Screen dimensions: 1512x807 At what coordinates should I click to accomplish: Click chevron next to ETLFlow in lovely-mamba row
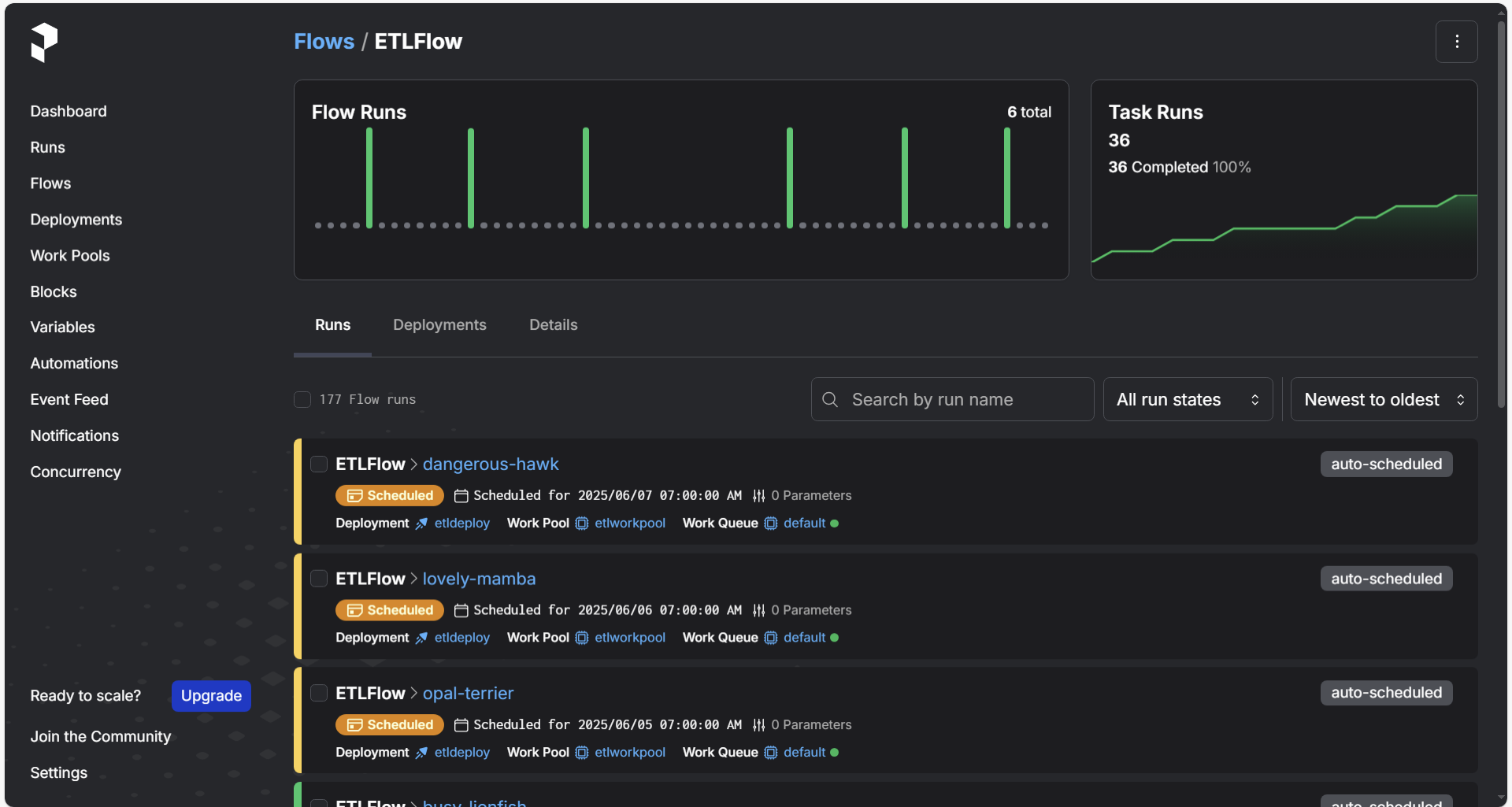(413, 579)
